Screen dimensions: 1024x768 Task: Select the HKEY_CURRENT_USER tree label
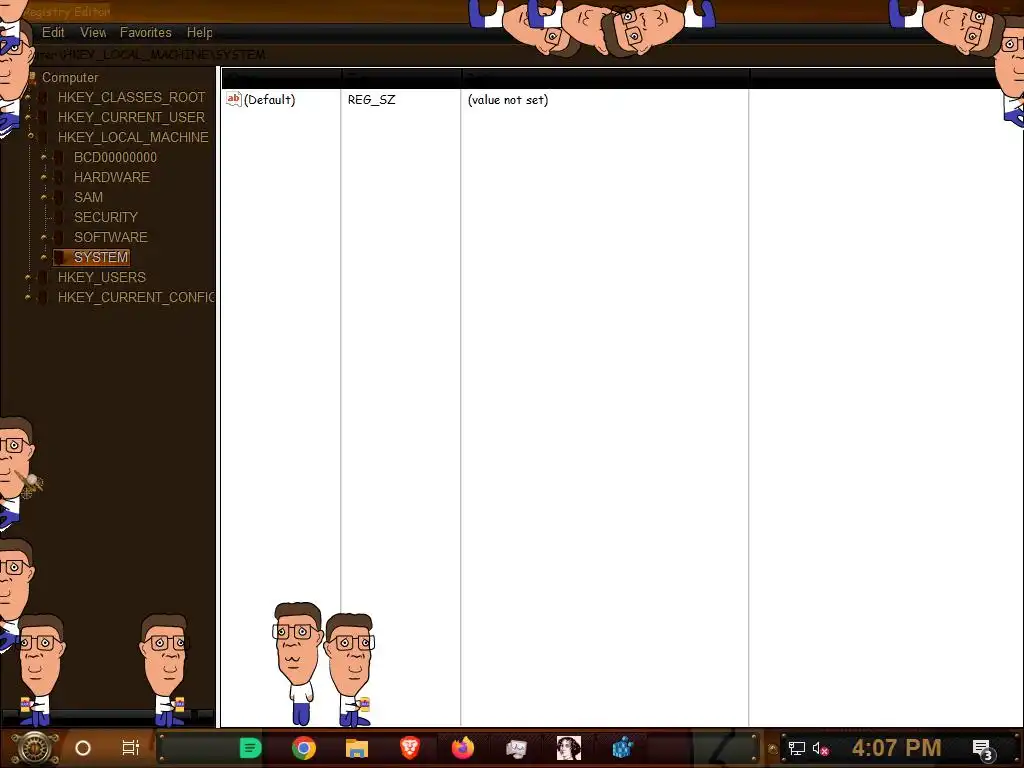131,118
